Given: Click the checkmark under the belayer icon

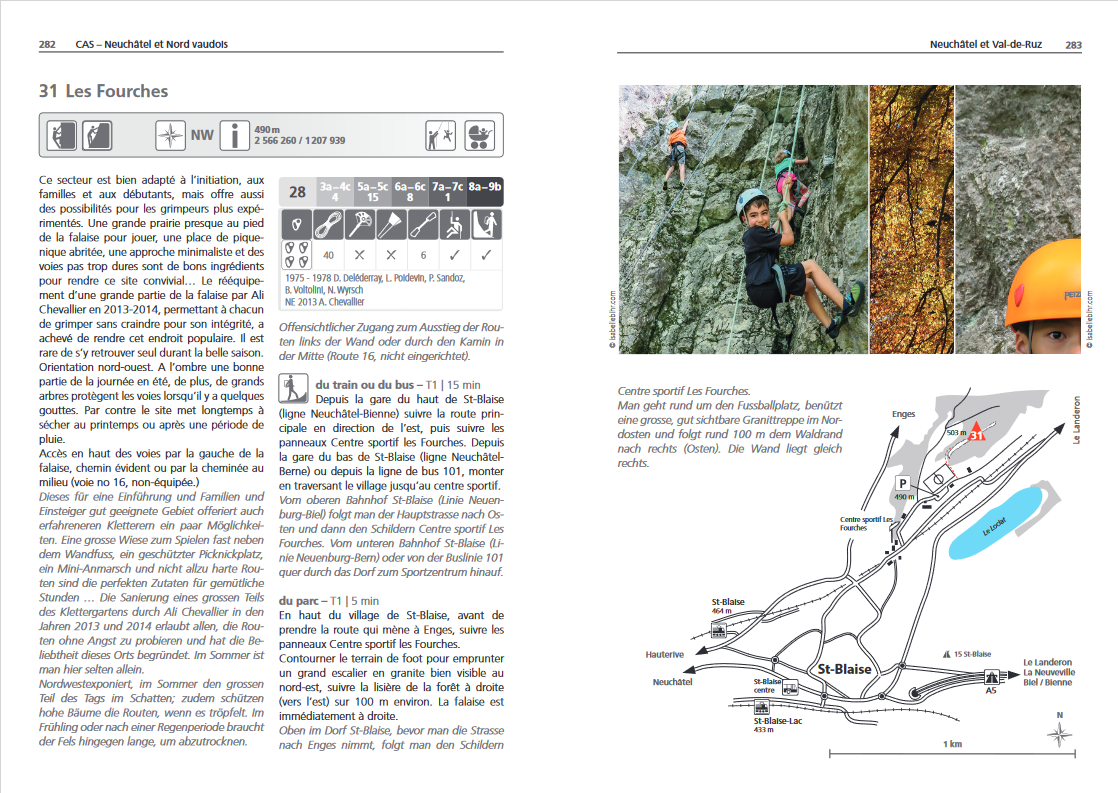Looking at the screenshot, I should (486, 255).
